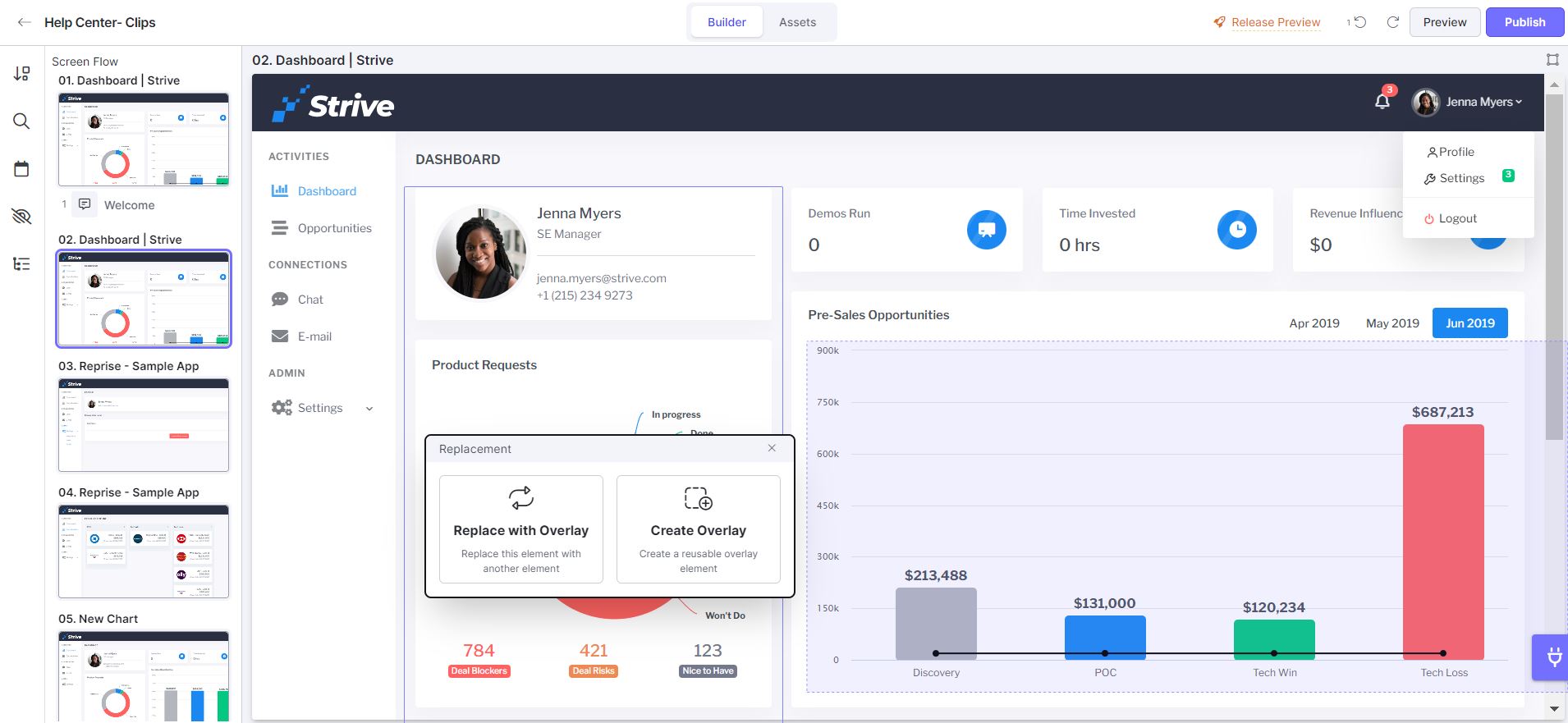Click the redo icon in top bar

tap(1393, 22)
